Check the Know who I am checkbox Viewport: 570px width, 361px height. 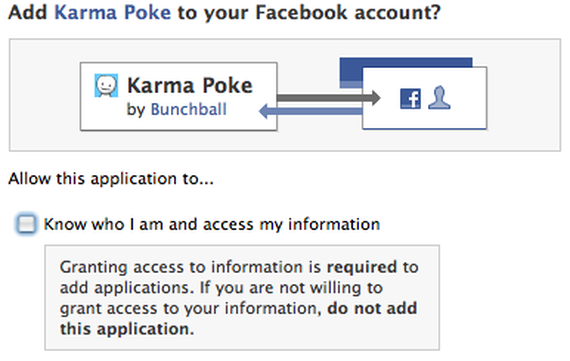26,224
